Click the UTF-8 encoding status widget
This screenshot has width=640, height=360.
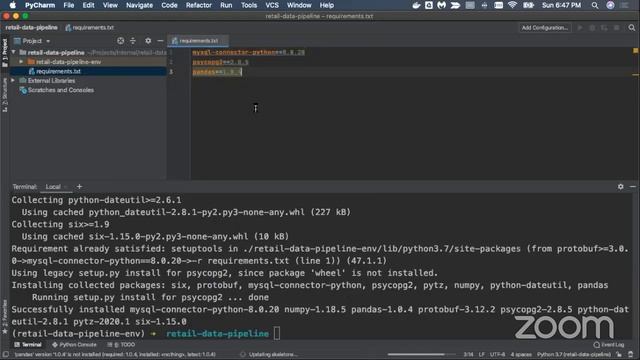click(497, 354)
